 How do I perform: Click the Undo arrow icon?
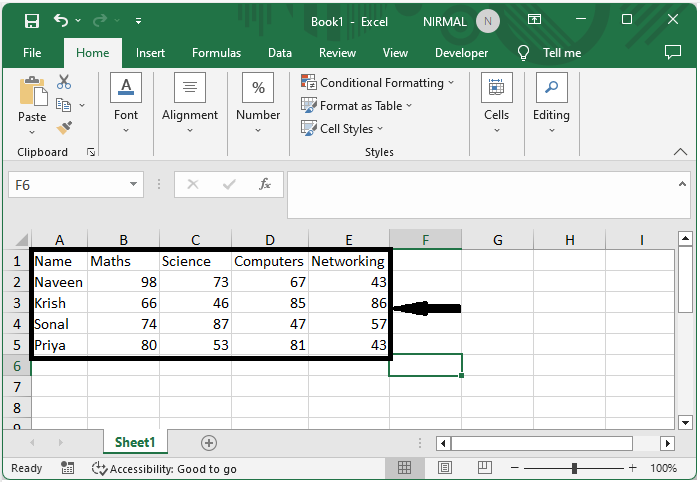pyautogui.click(x=62, y=20)
